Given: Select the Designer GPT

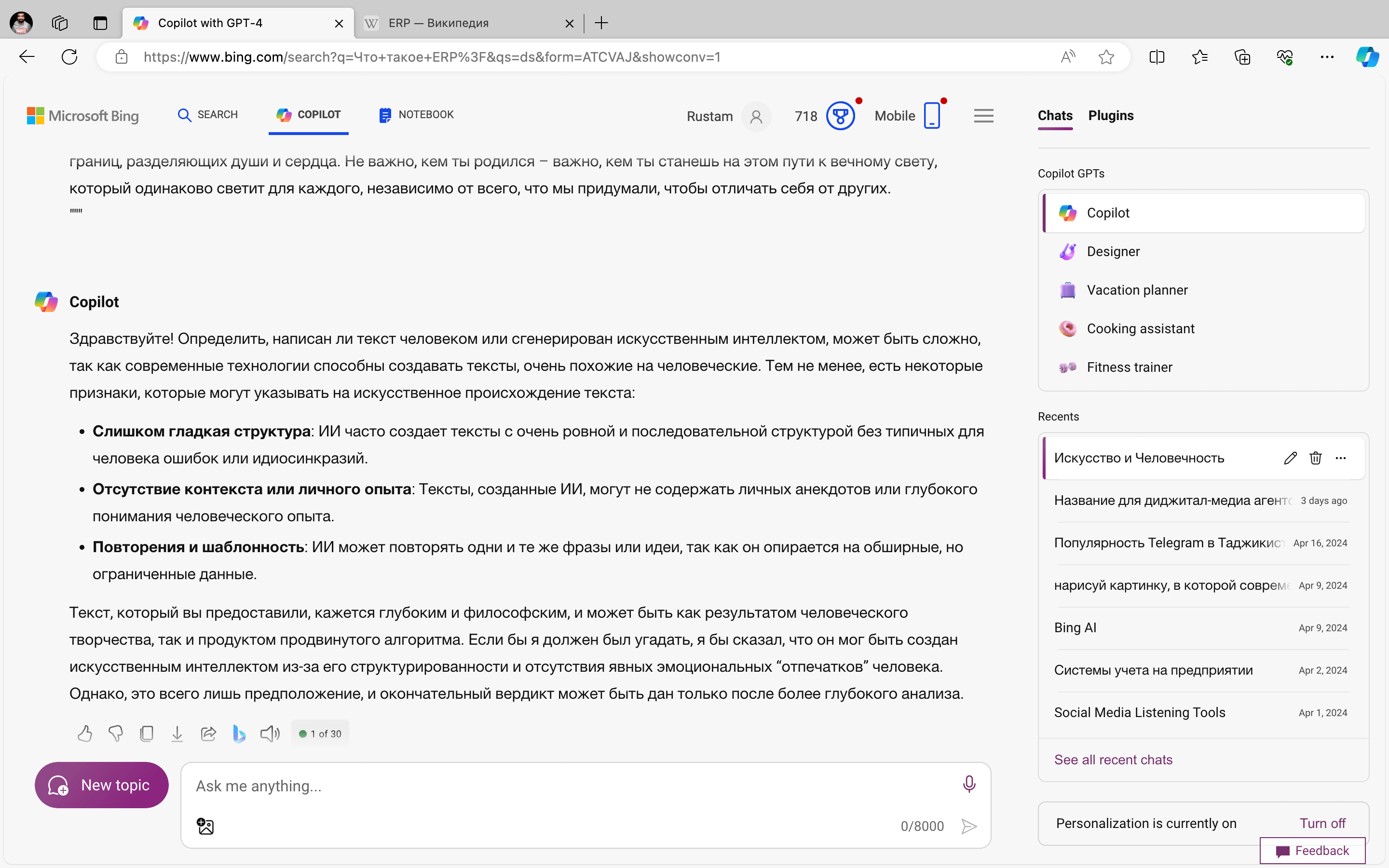Looking at the screenshot, I should click(x=1204, y=251).
